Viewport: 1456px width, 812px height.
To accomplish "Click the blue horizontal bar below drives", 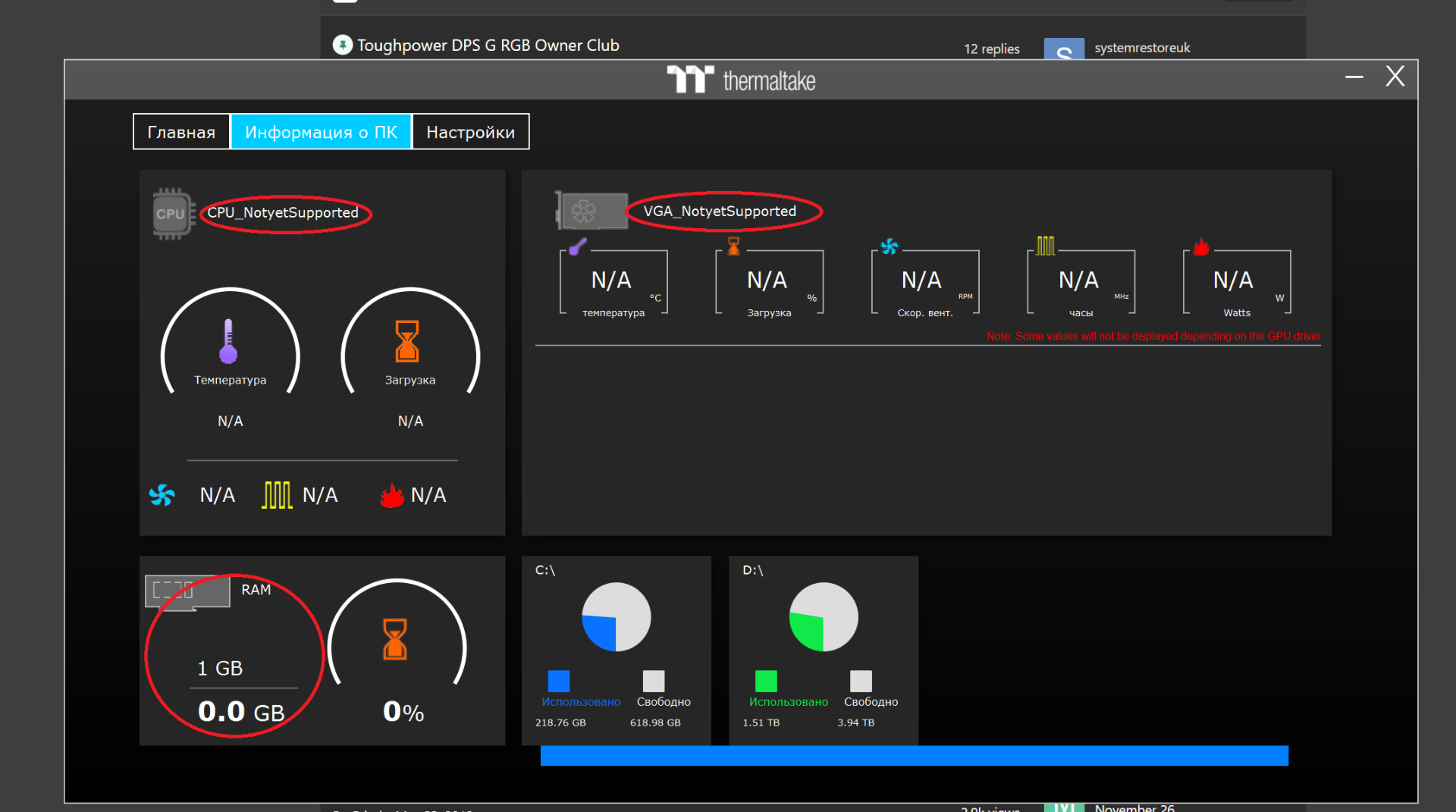I will coord(915,756).
